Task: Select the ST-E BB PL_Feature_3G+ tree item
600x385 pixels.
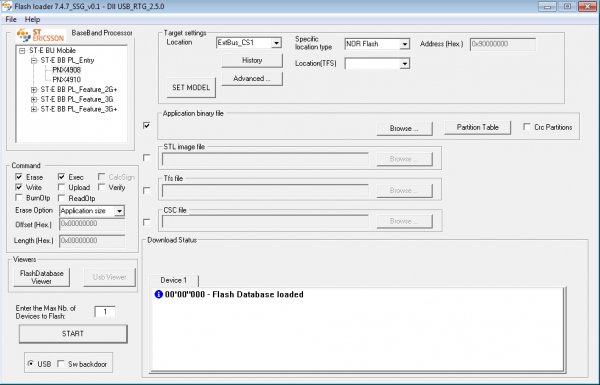Action: pyautogui.click(x=79, y=109)
